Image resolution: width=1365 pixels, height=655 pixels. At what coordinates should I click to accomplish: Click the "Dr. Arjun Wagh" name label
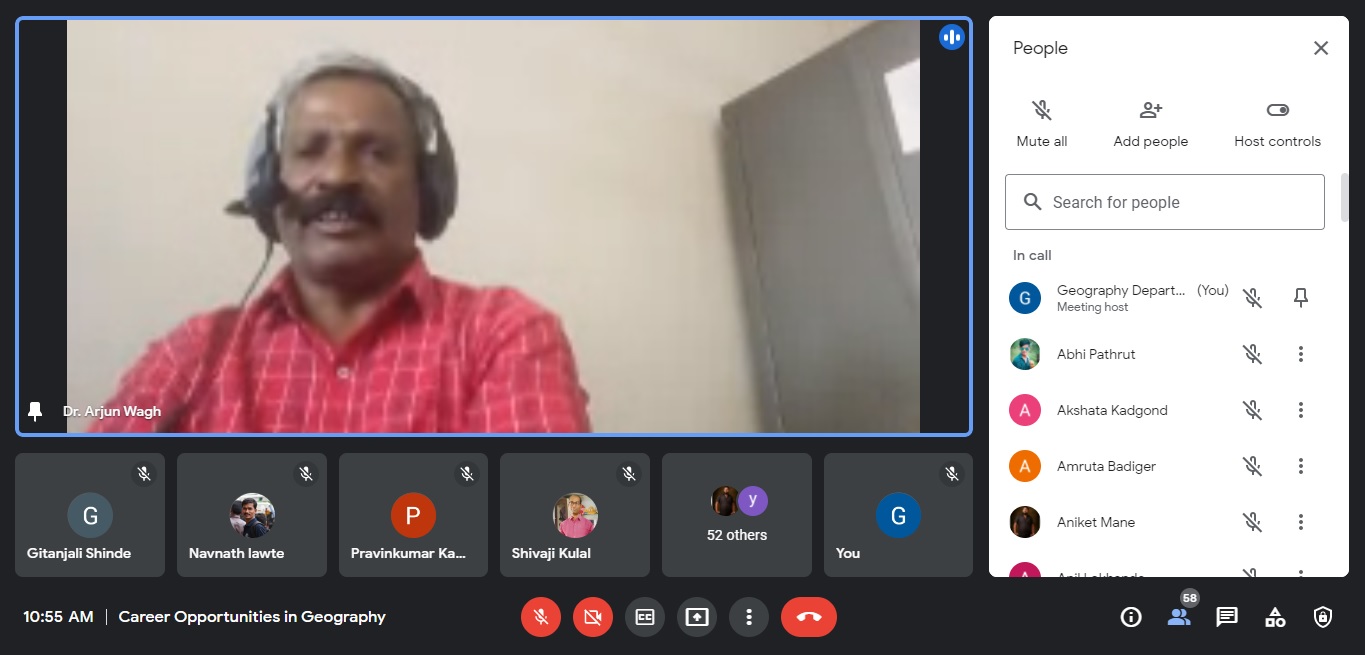[x=112, y=411]
